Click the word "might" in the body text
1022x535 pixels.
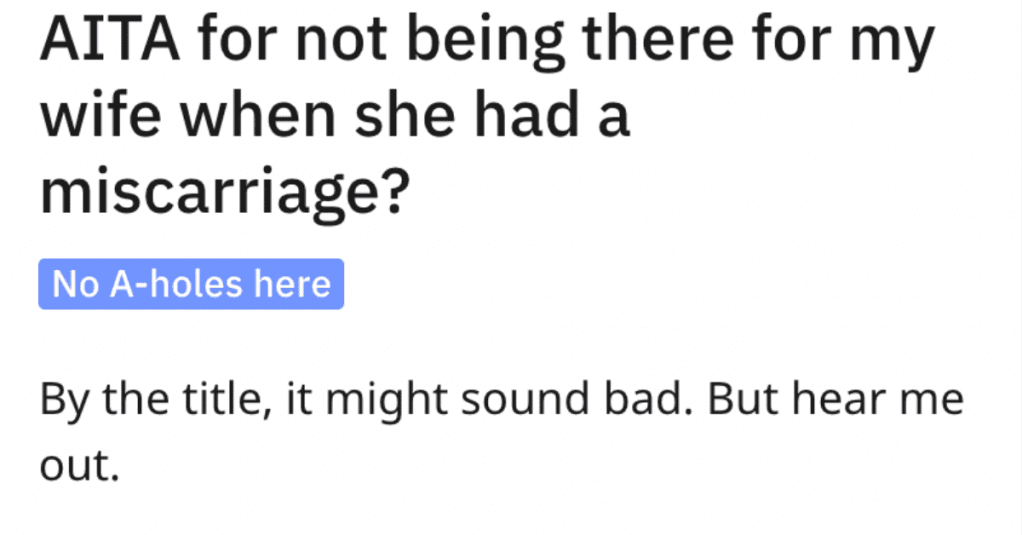[x=387, y=401]
